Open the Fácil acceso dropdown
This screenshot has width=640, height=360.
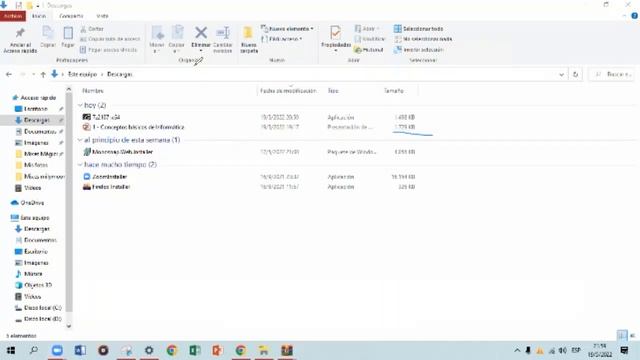(282, 39)
